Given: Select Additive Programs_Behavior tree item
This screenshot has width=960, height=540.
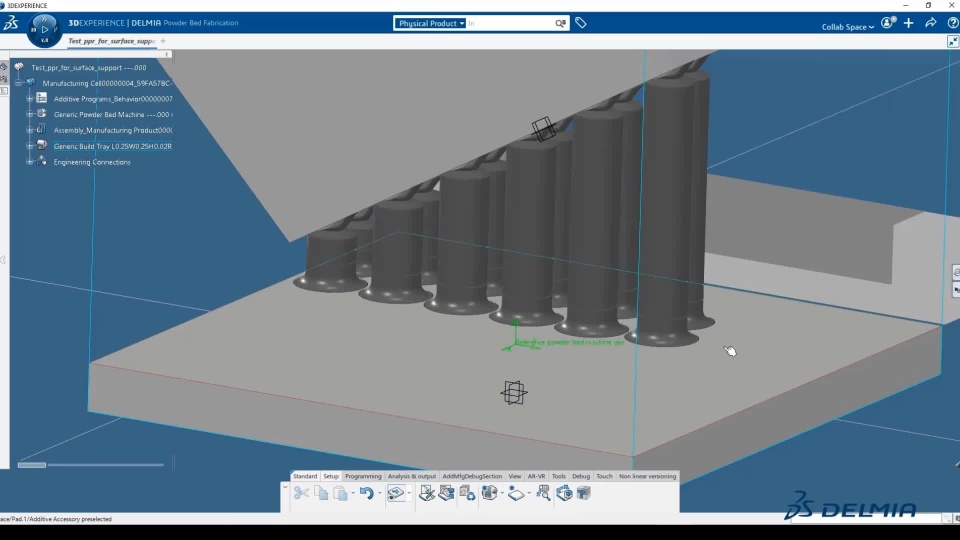Looking at the screenshot, I should (x=113, y=99).
